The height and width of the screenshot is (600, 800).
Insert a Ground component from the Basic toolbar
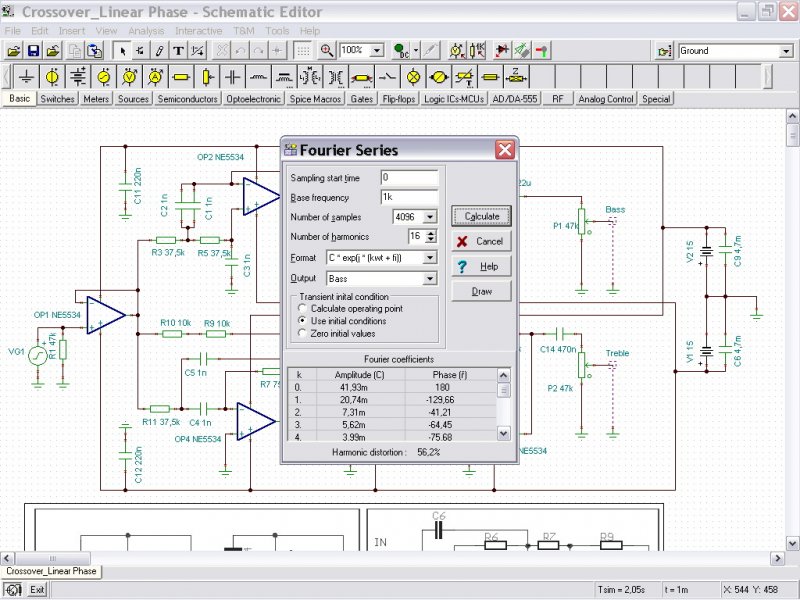tap(26, 77)
